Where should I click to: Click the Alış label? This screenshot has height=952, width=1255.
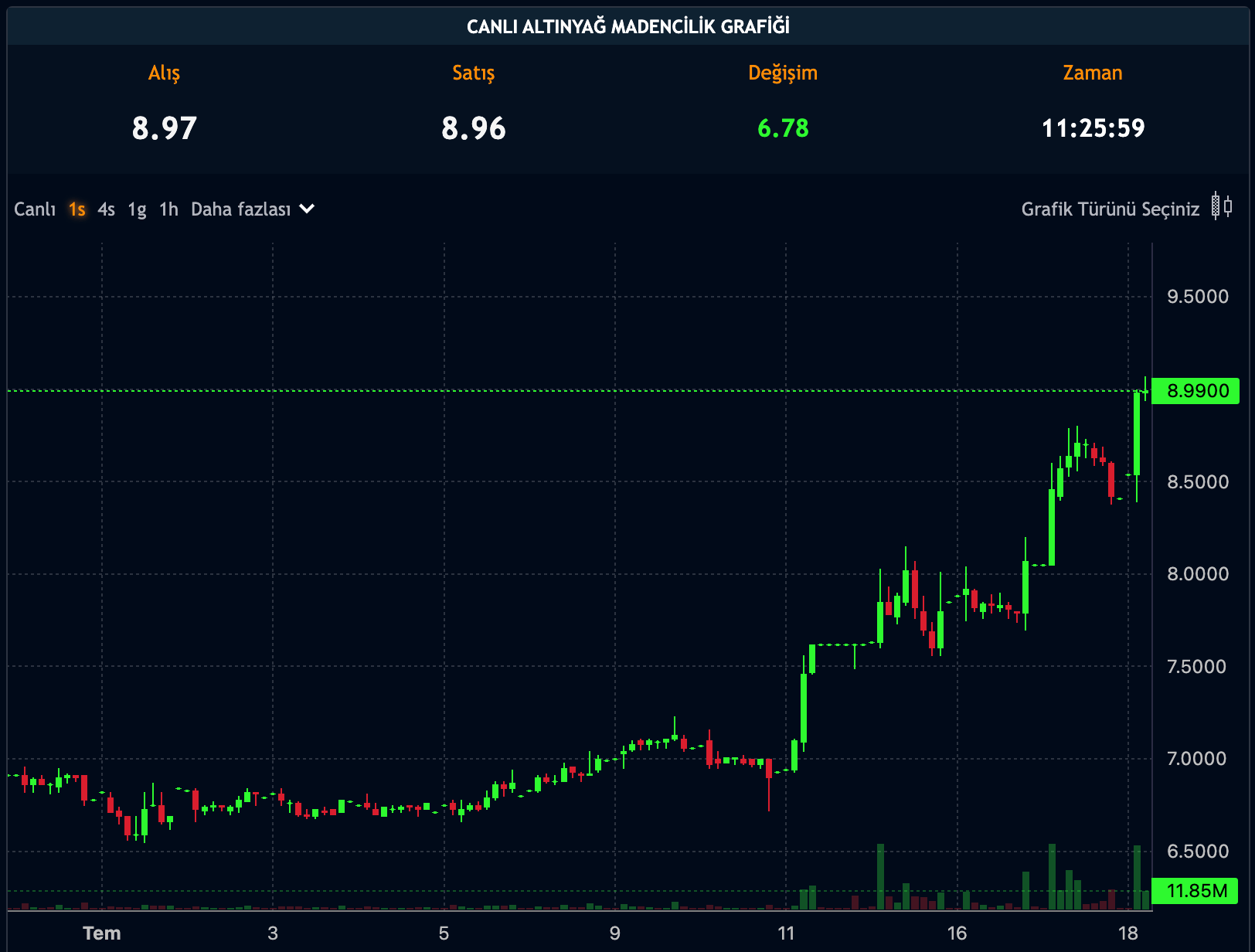coord(164,73)
